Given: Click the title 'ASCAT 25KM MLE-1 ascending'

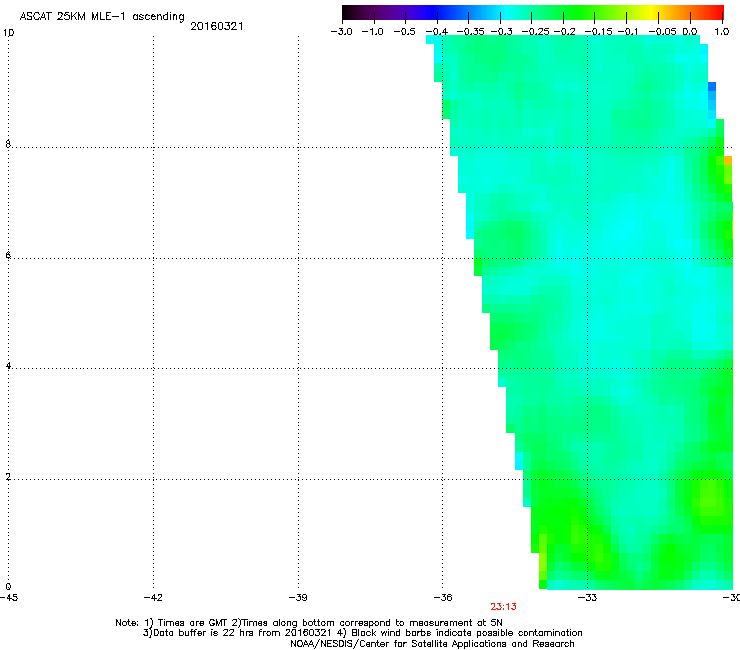Looking at the screenshot, I should coord(102,17).
